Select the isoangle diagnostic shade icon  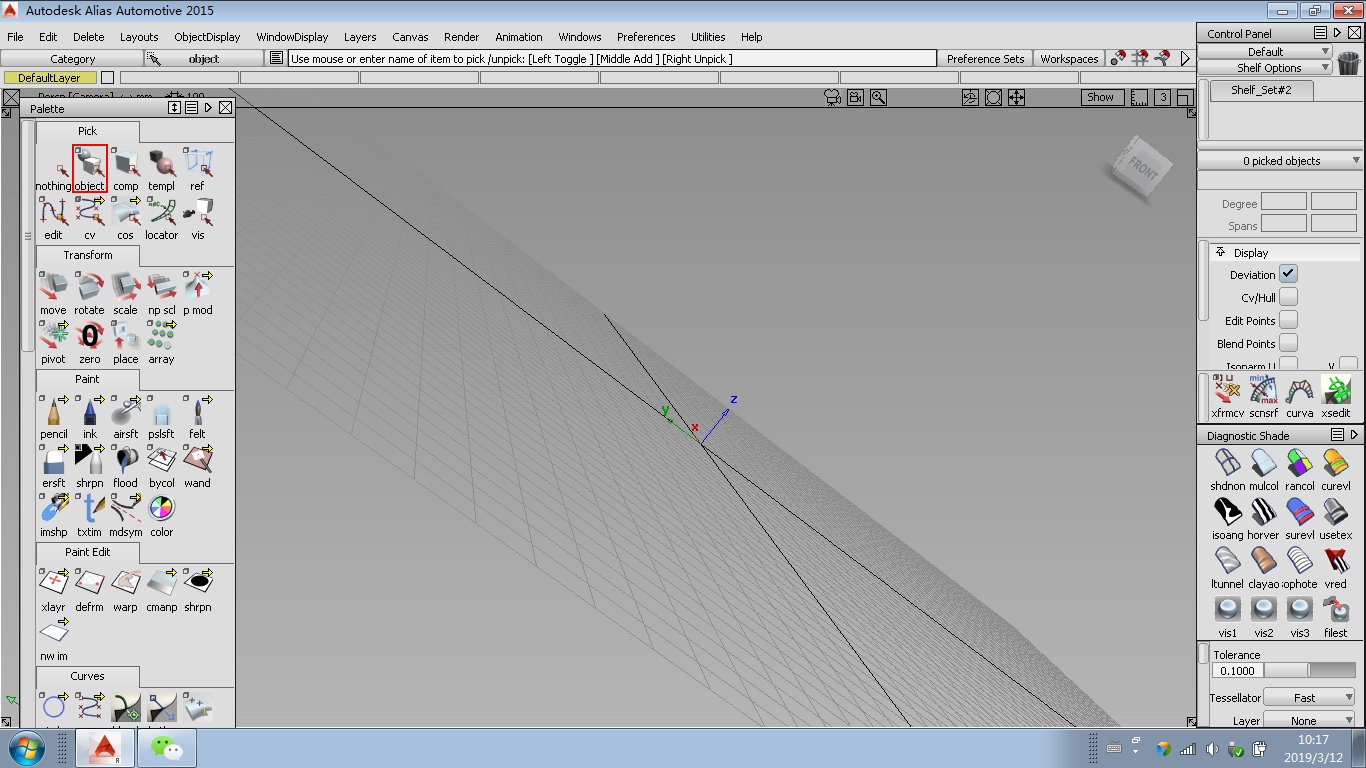(1227, 512)
